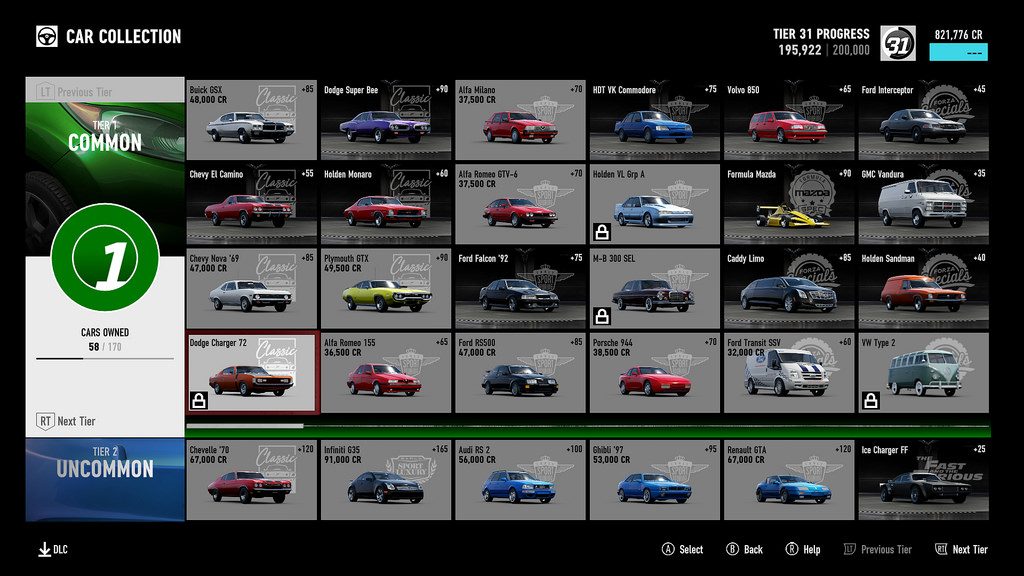Select the Alfa Romeo 155 tile

pos(386,373)
